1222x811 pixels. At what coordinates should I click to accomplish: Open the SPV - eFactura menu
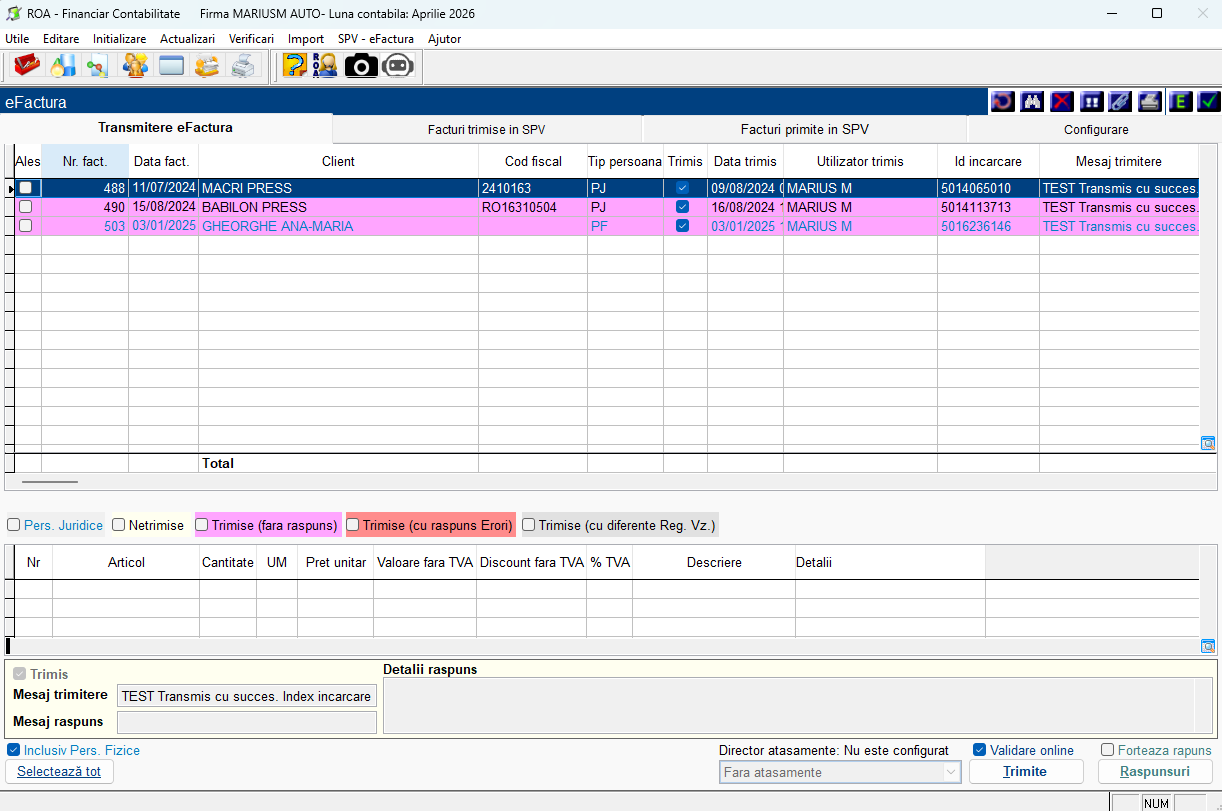pos(375,39)
